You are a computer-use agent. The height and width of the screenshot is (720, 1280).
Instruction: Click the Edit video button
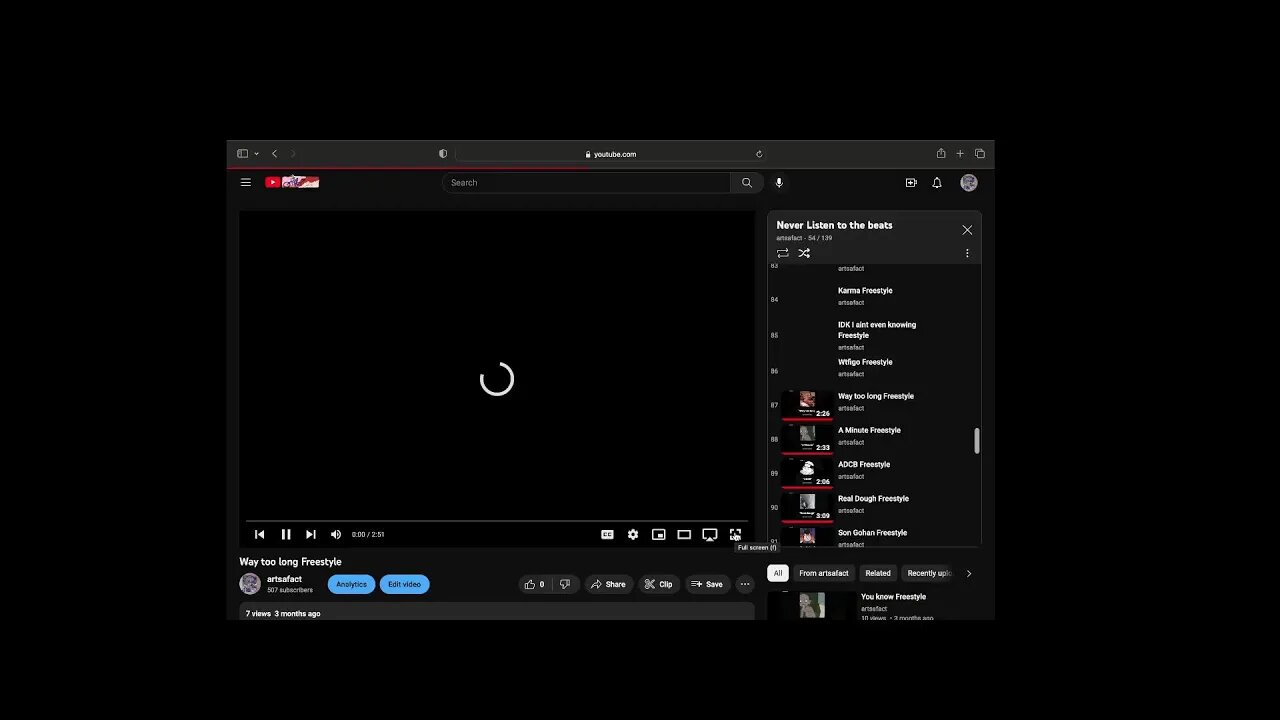point(404,584)
